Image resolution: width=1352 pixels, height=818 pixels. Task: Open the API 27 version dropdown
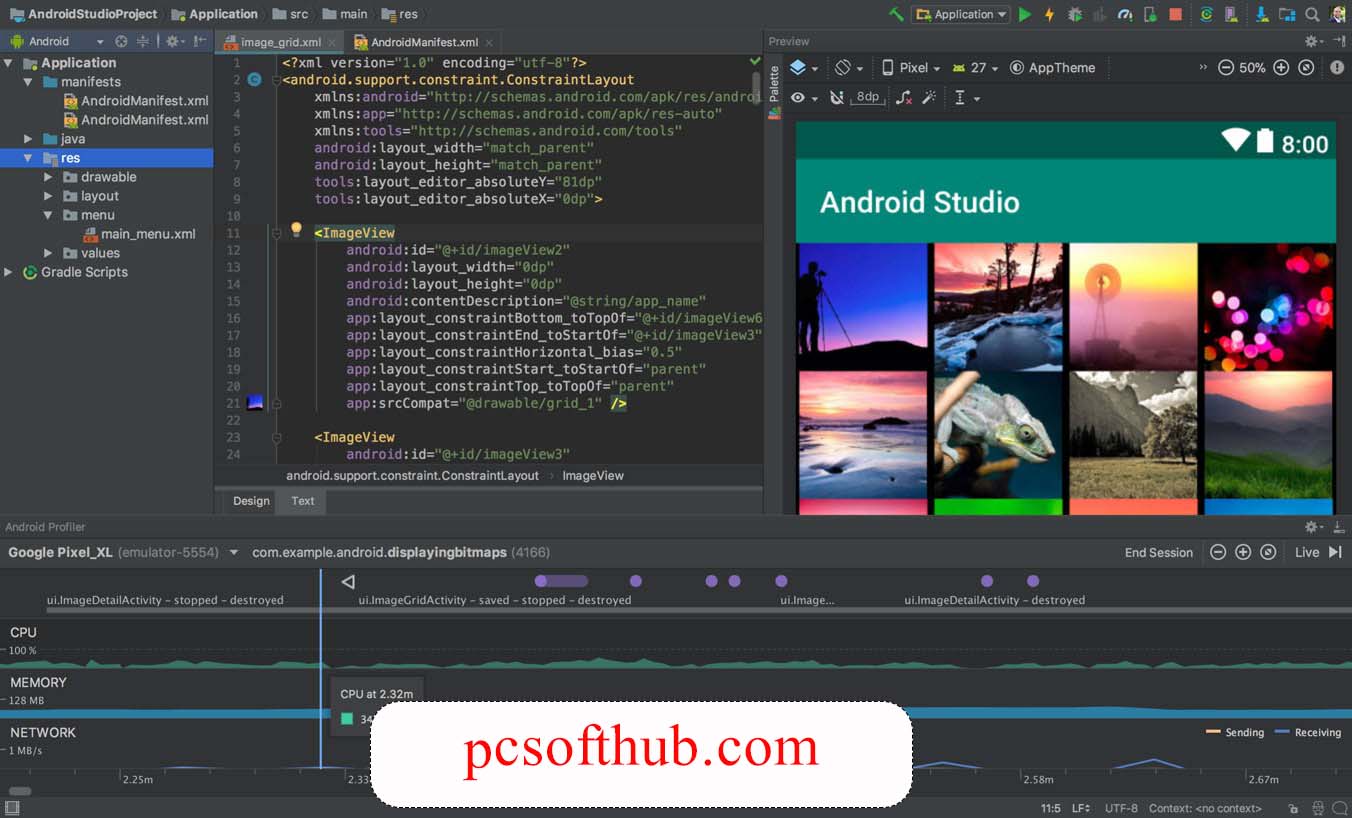tap(976, 67)
